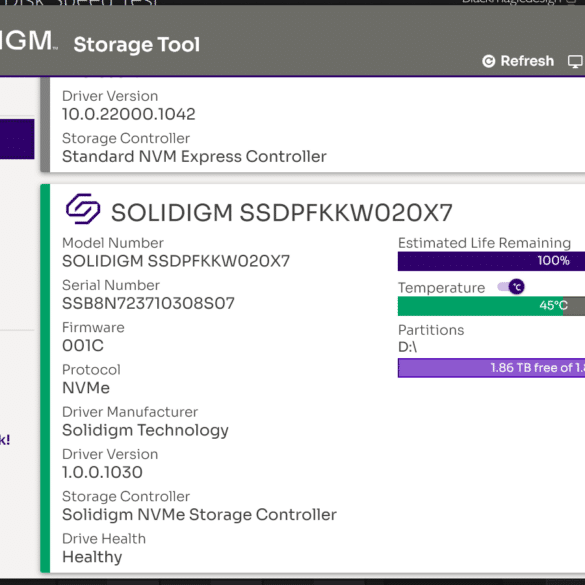The width and height of the screenshot is (585, 585).
Task: Click the Storage Tool title
Action: coord(137,45)
